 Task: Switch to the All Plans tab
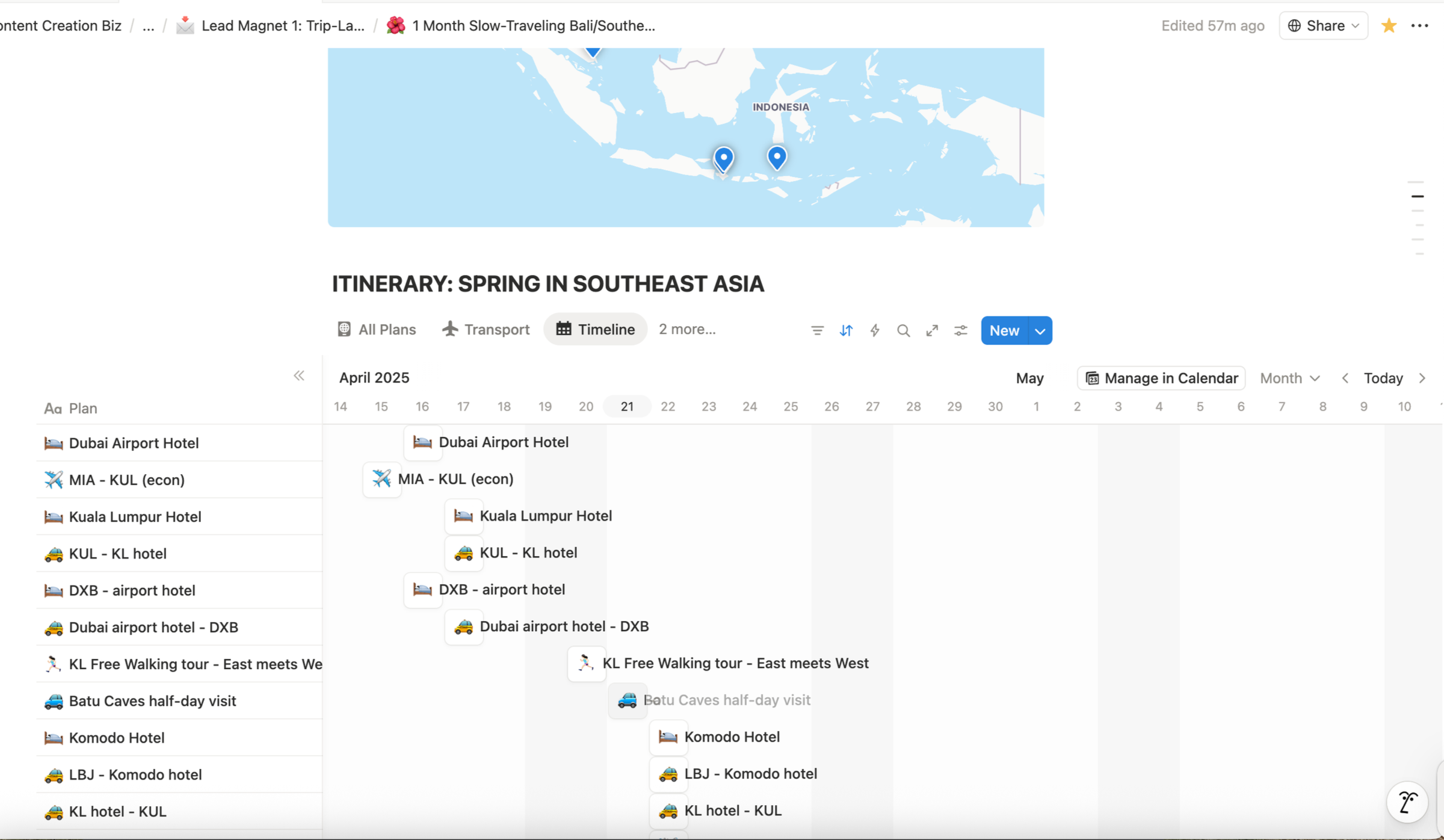pyautogui.click(x=377, y=330)
